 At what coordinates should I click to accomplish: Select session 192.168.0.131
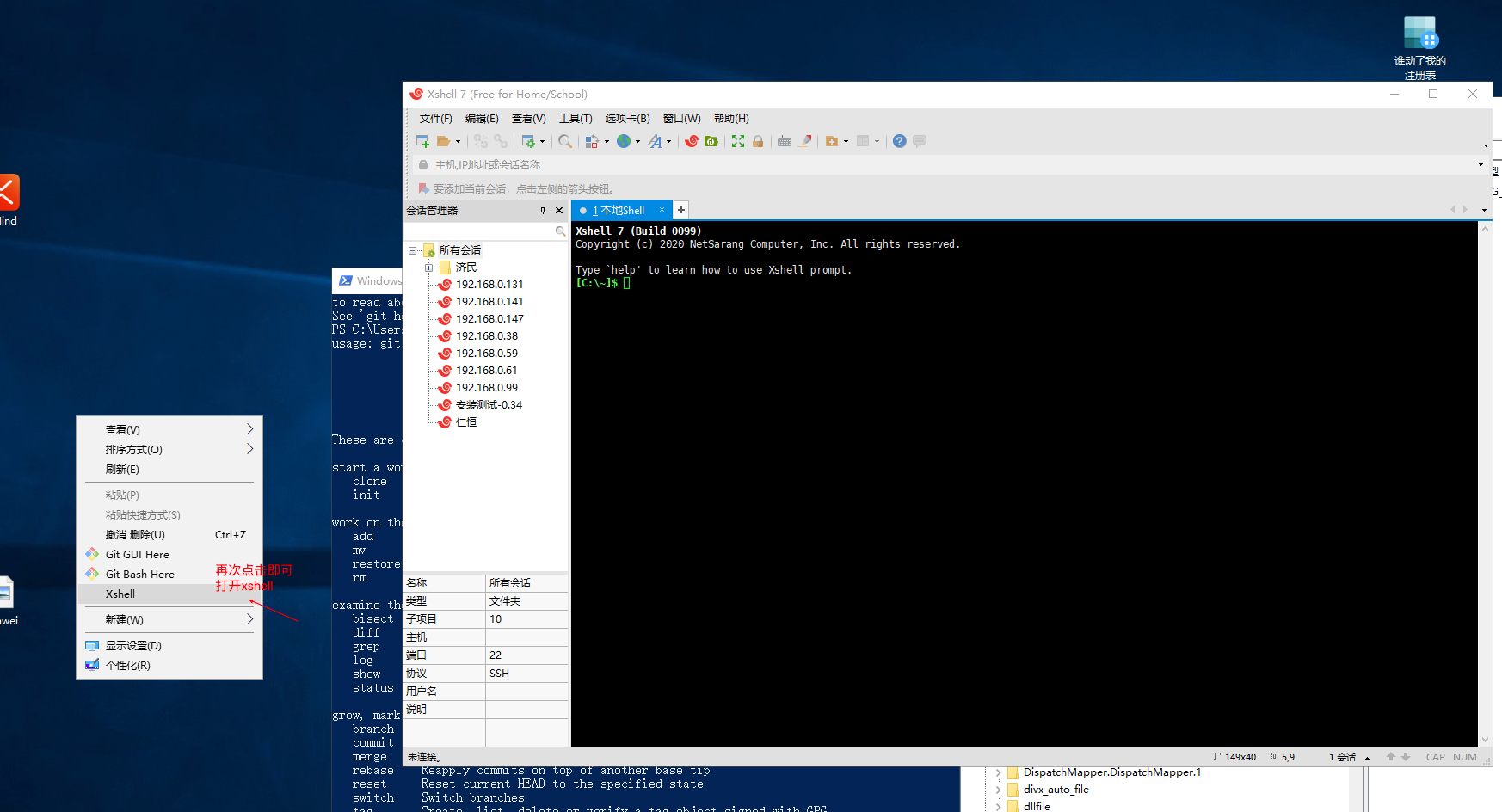point(489,285)
